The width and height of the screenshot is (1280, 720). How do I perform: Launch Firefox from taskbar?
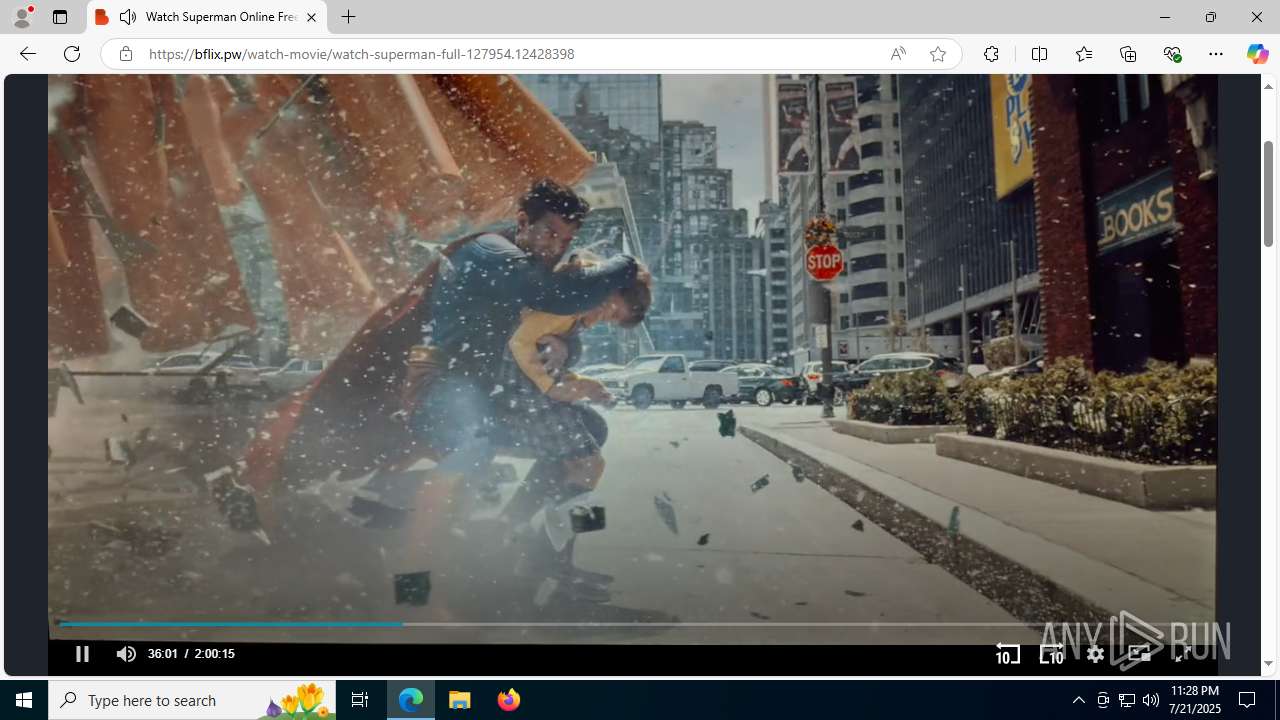[508, 700]
